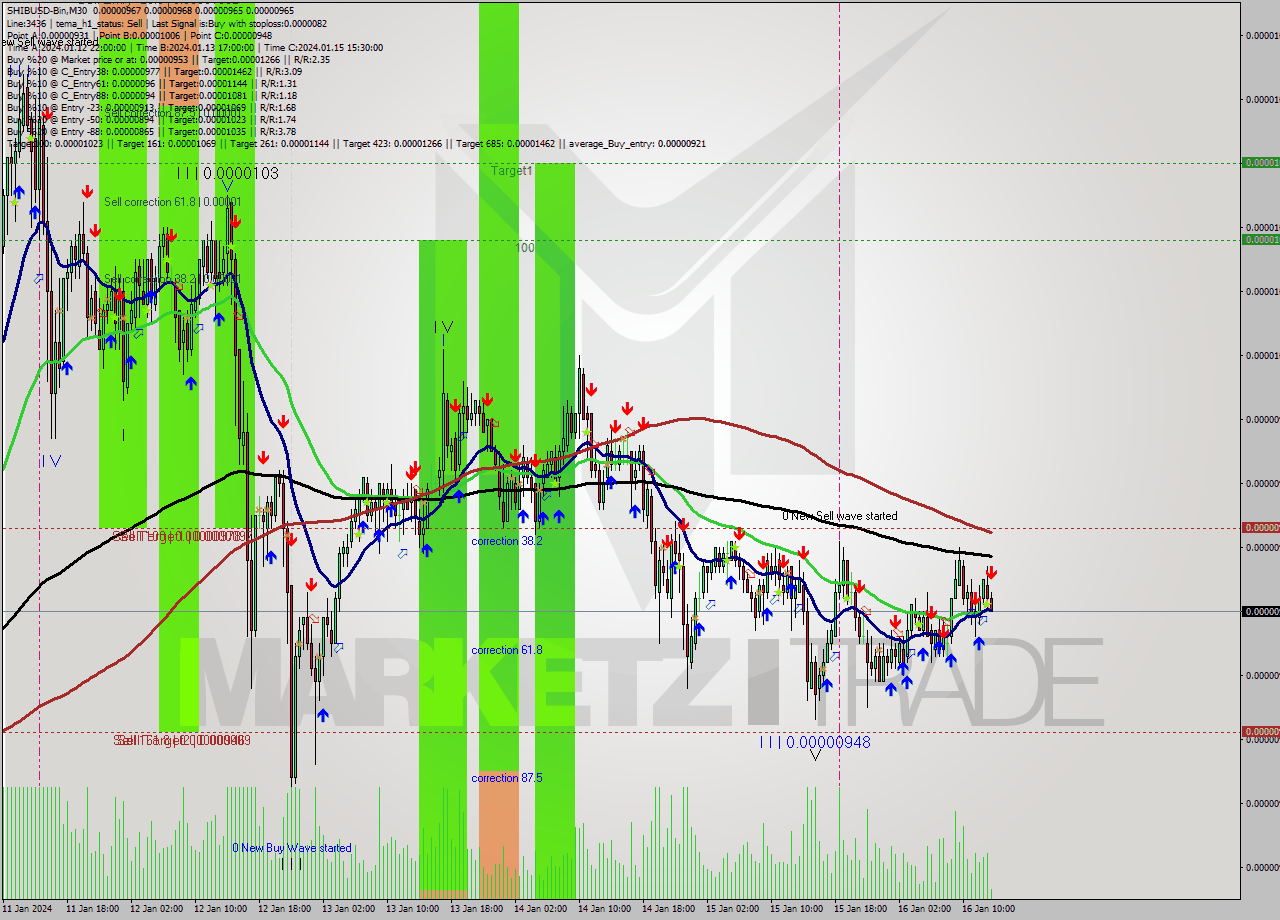Screen dimensions: 1280x920
Task: Click the 'average_Buy_entry: 0.00000921' value
Action: 638,143
